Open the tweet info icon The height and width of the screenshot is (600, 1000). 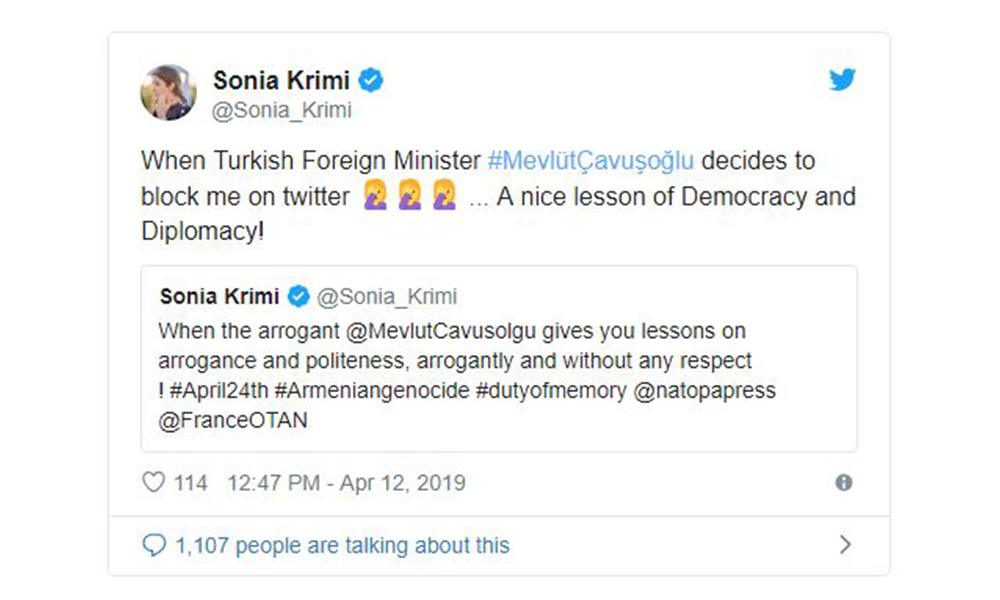tap(844, 483)
